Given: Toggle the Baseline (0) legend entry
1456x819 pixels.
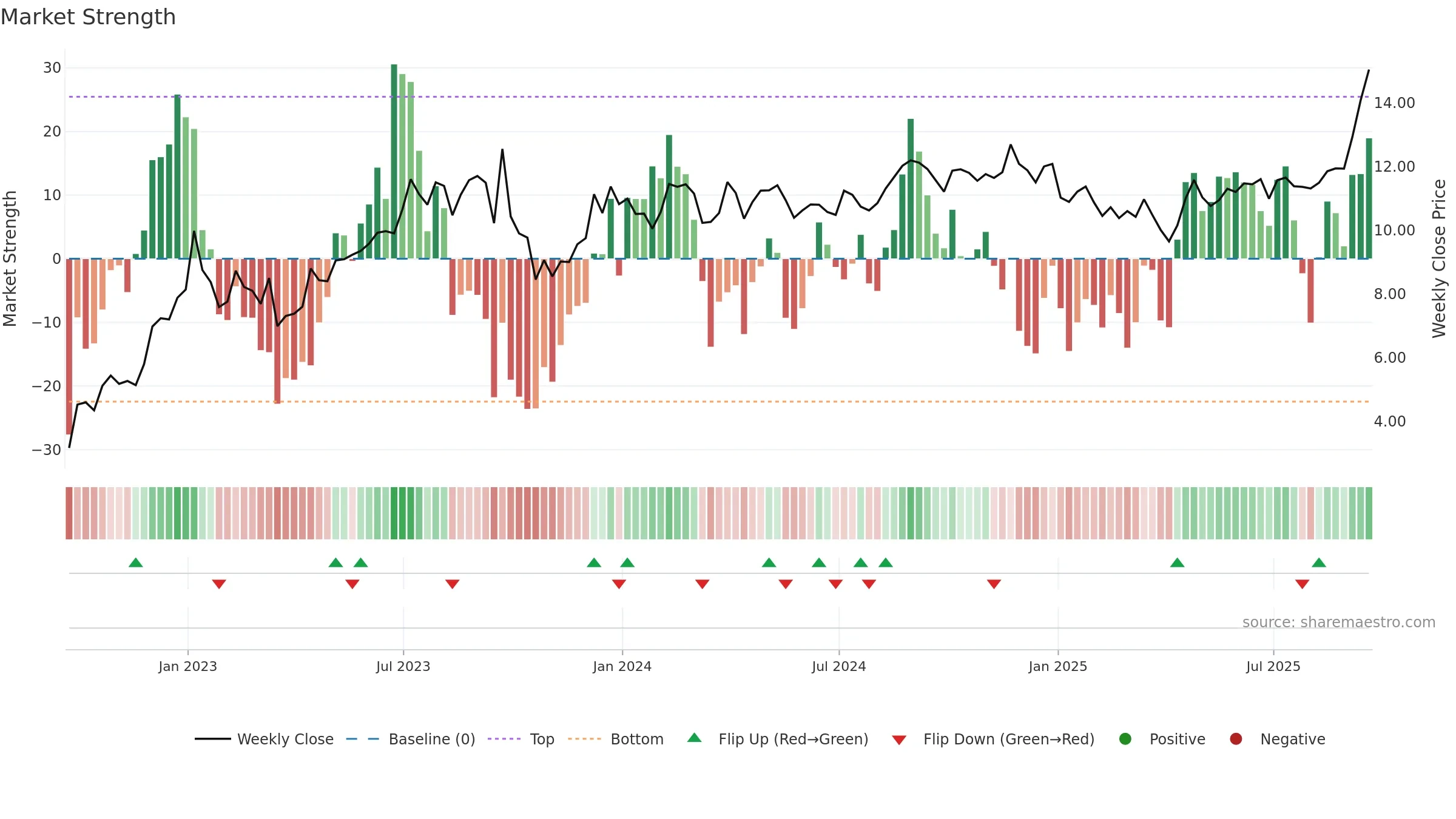Looking at the screenshot, I should (411, 739).
